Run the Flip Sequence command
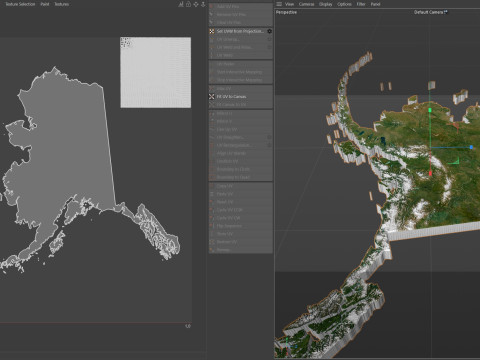 (241, 226)
